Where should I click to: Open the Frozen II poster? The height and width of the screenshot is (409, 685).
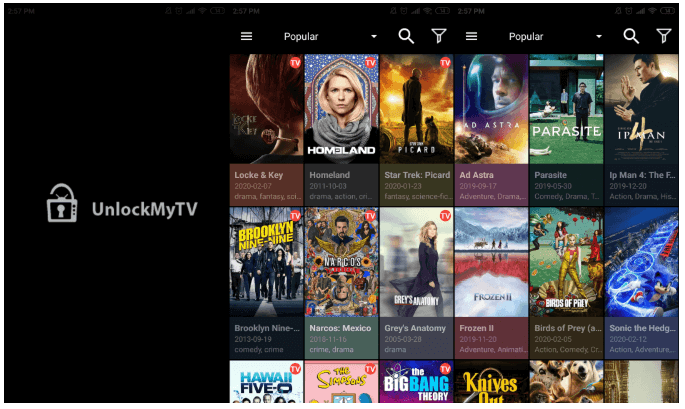point(491,262)
